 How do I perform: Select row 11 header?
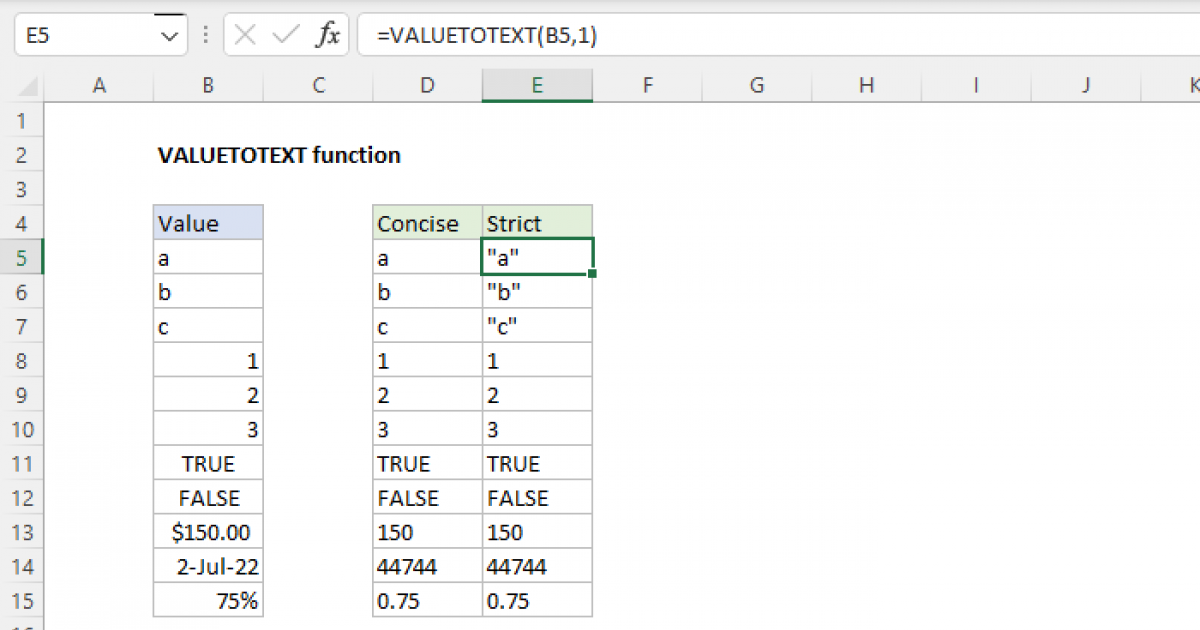click(22, 464)
